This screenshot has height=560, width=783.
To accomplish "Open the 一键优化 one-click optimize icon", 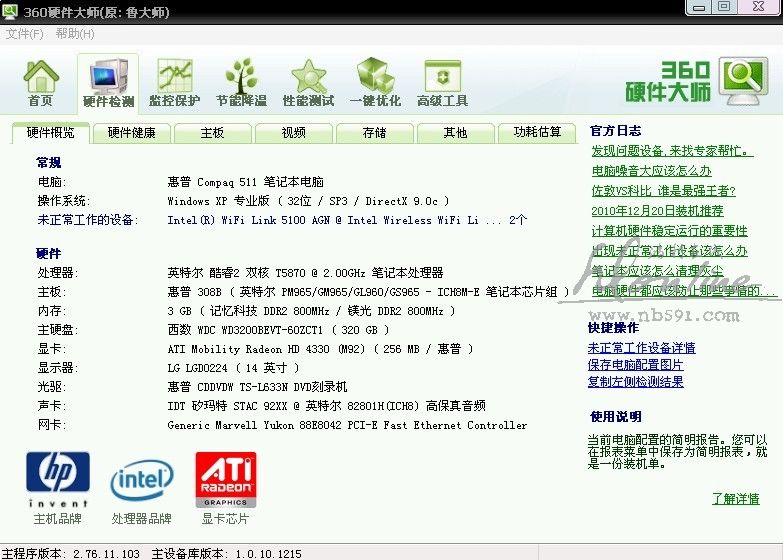I will pyautogui.click(x=375, y=83).
